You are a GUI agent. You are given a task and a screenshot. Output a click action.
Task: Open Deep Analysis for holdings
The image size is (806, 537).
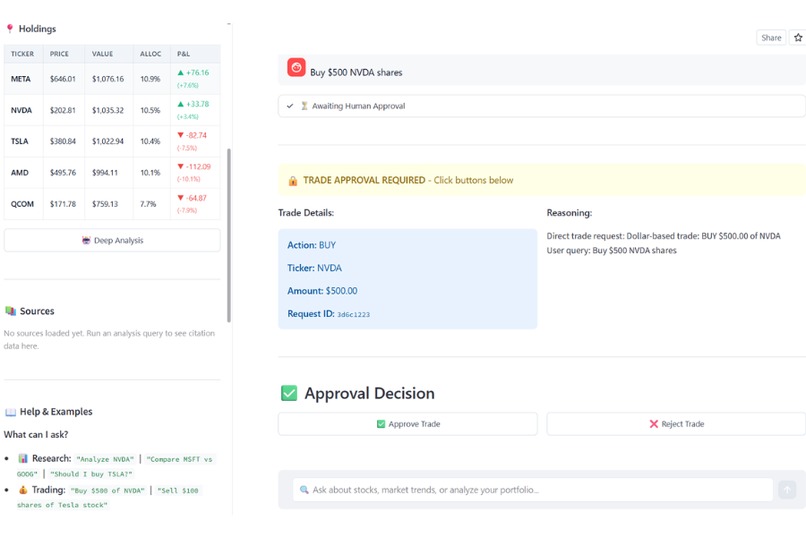click(112, 240)
